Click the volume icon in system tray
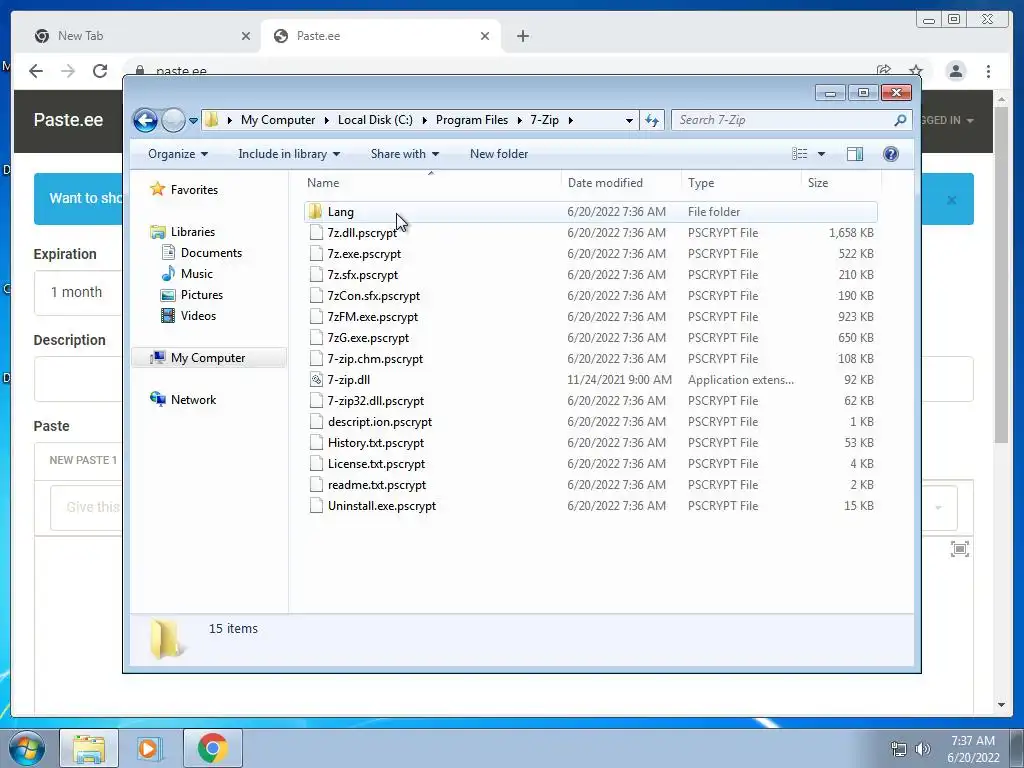Viewport: 1024px width, 768px height. click(922, 749)
